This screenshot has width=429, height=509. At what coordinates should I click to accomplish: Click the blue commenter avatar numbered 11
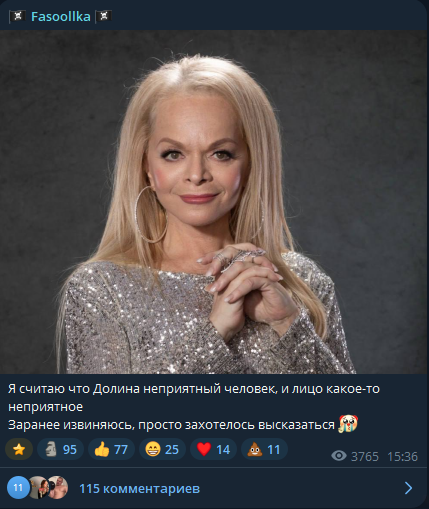pos(18,488)
